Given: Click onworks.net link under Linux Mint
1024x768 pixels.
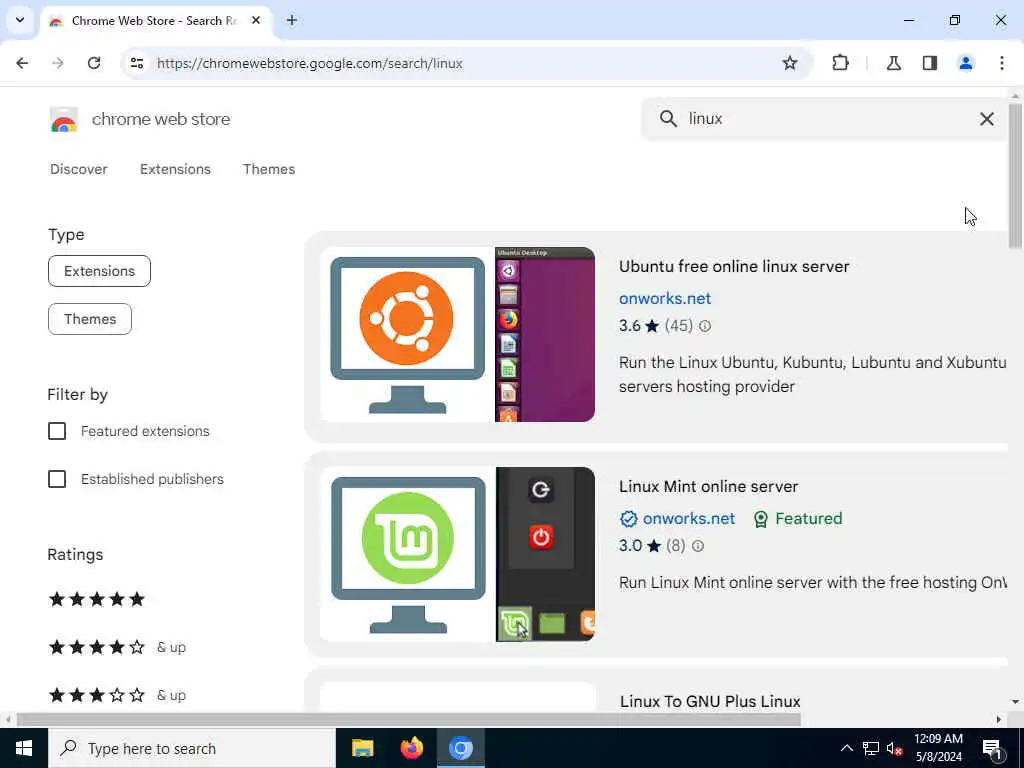Looking at the screenshot, I should point(689,519).
